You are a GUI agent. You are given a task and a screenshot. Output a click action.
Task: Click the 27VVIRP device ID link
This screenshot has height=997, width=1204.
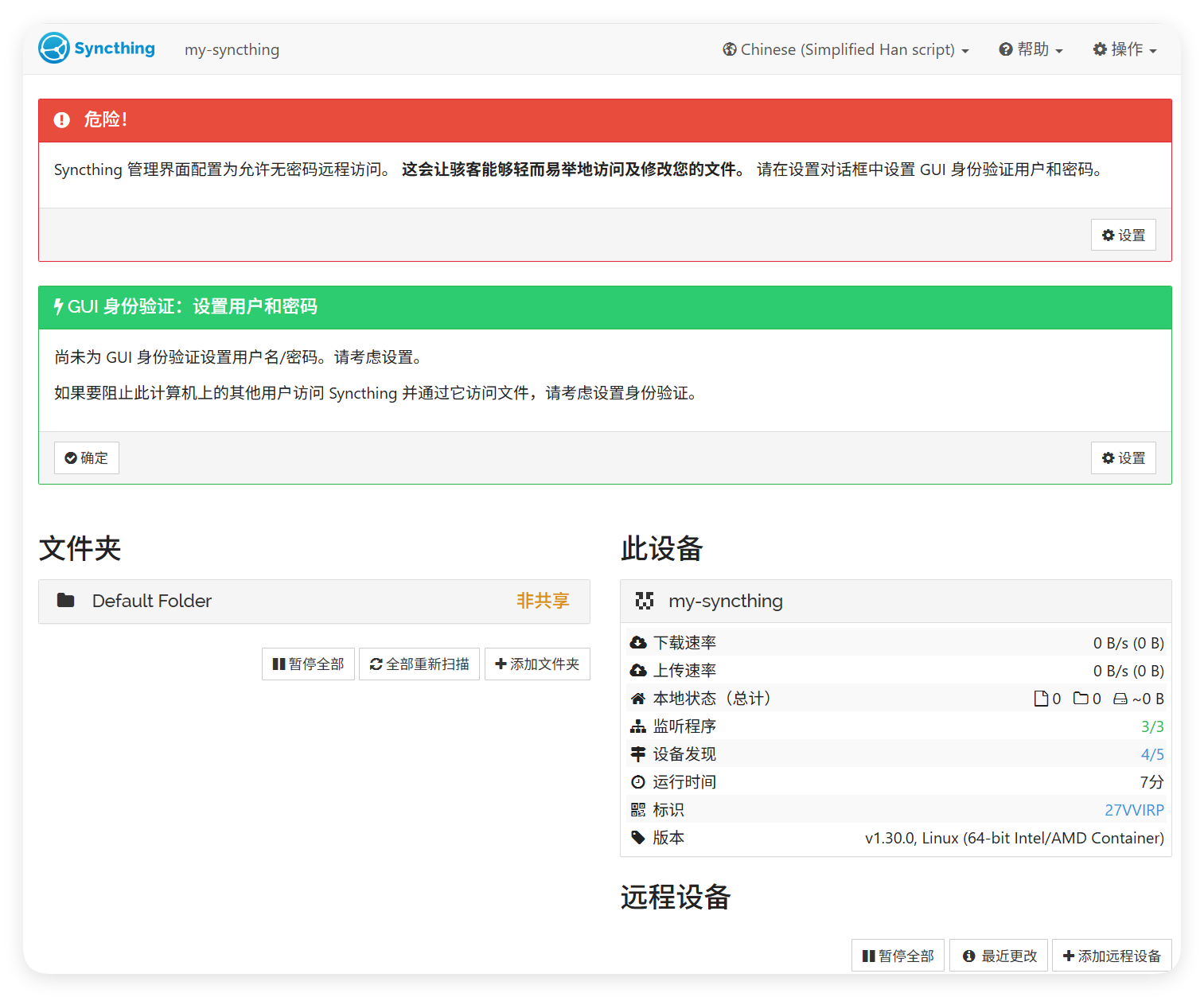click(x=1134, y=810)
